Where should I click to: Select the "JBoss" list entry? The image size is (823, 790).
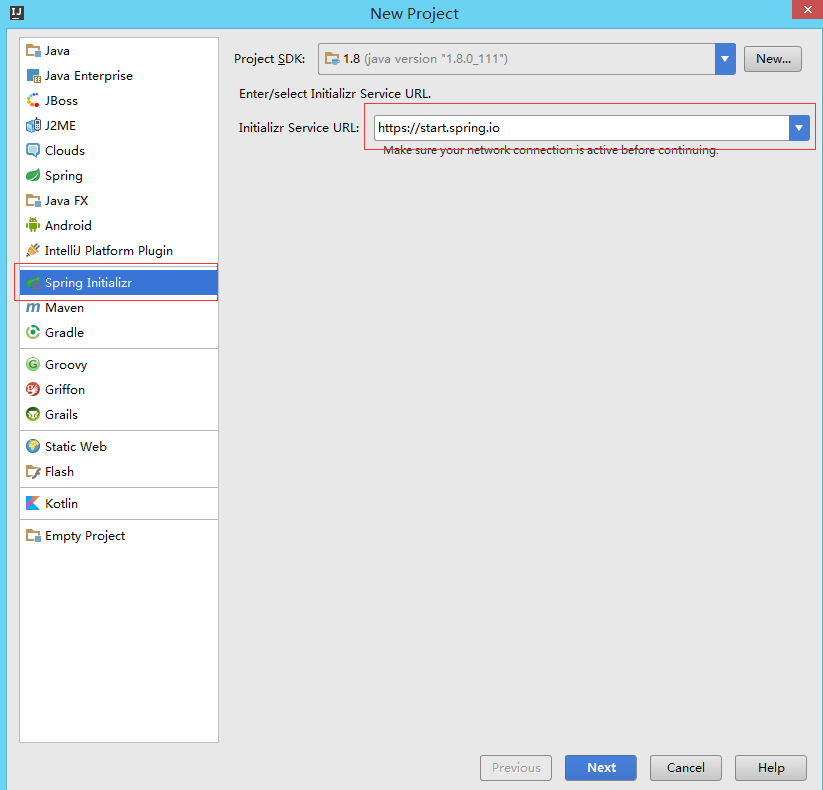click(x=119, y=101)
